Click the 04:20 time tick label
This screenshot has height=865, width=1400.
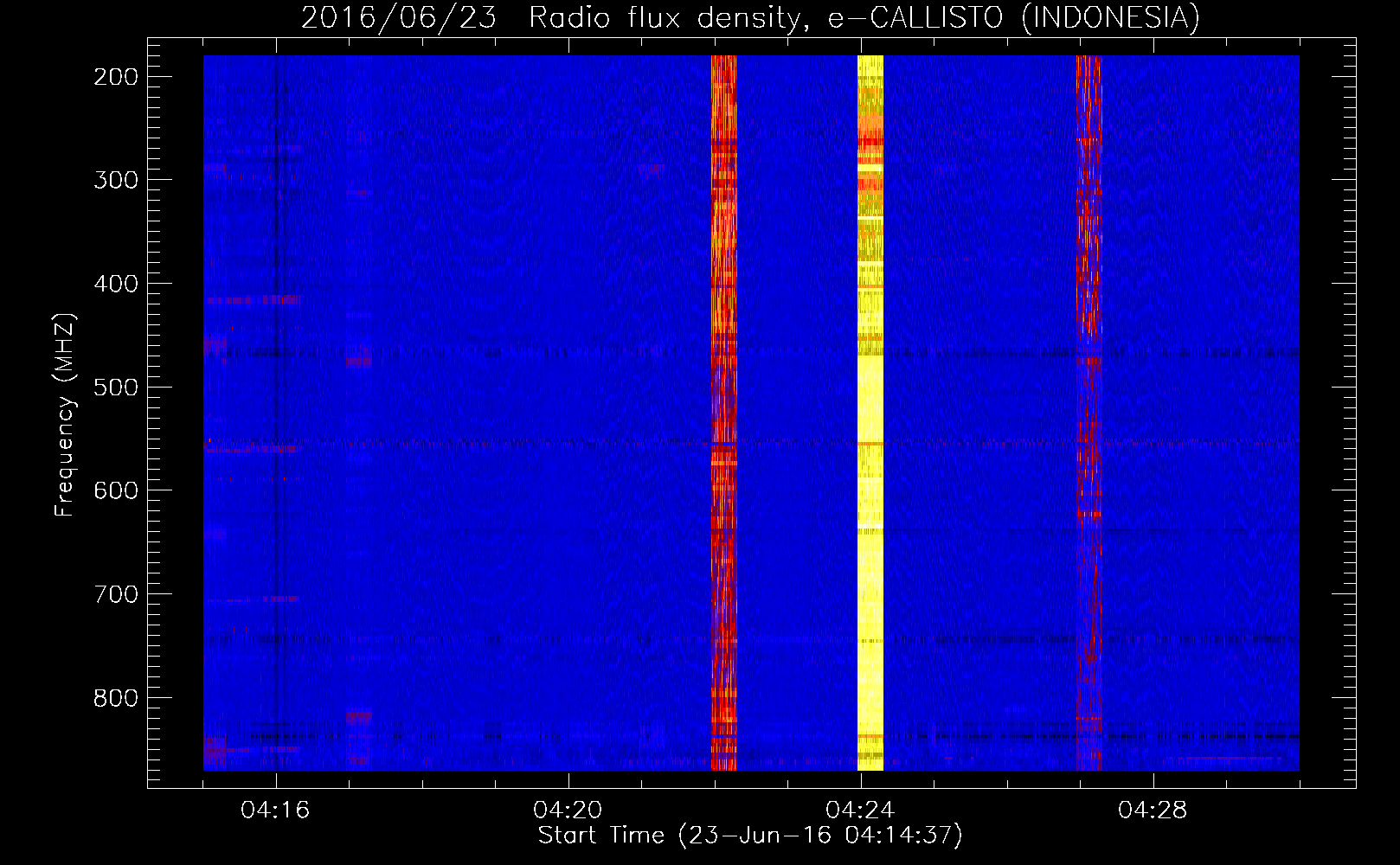point(568,811)
